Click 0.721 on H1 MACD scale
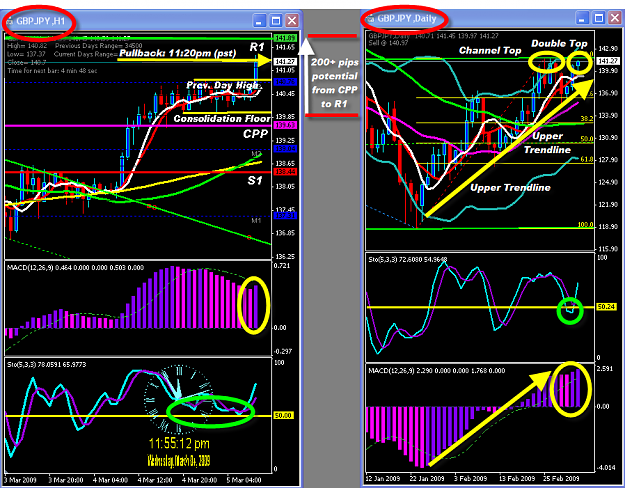 280,266
